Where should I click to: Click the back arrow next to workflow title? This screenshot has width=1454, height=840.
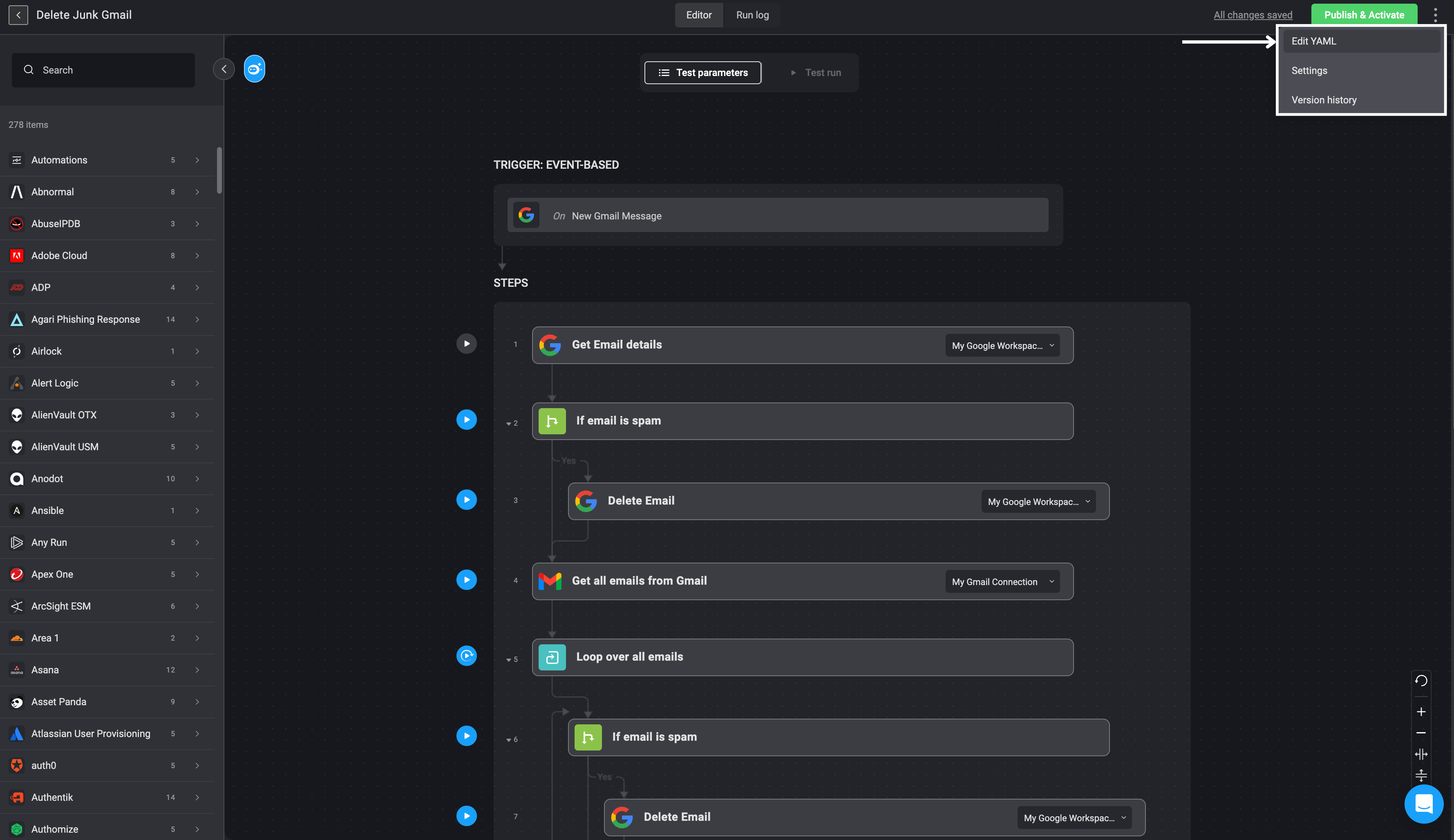(x=18, y=15)
